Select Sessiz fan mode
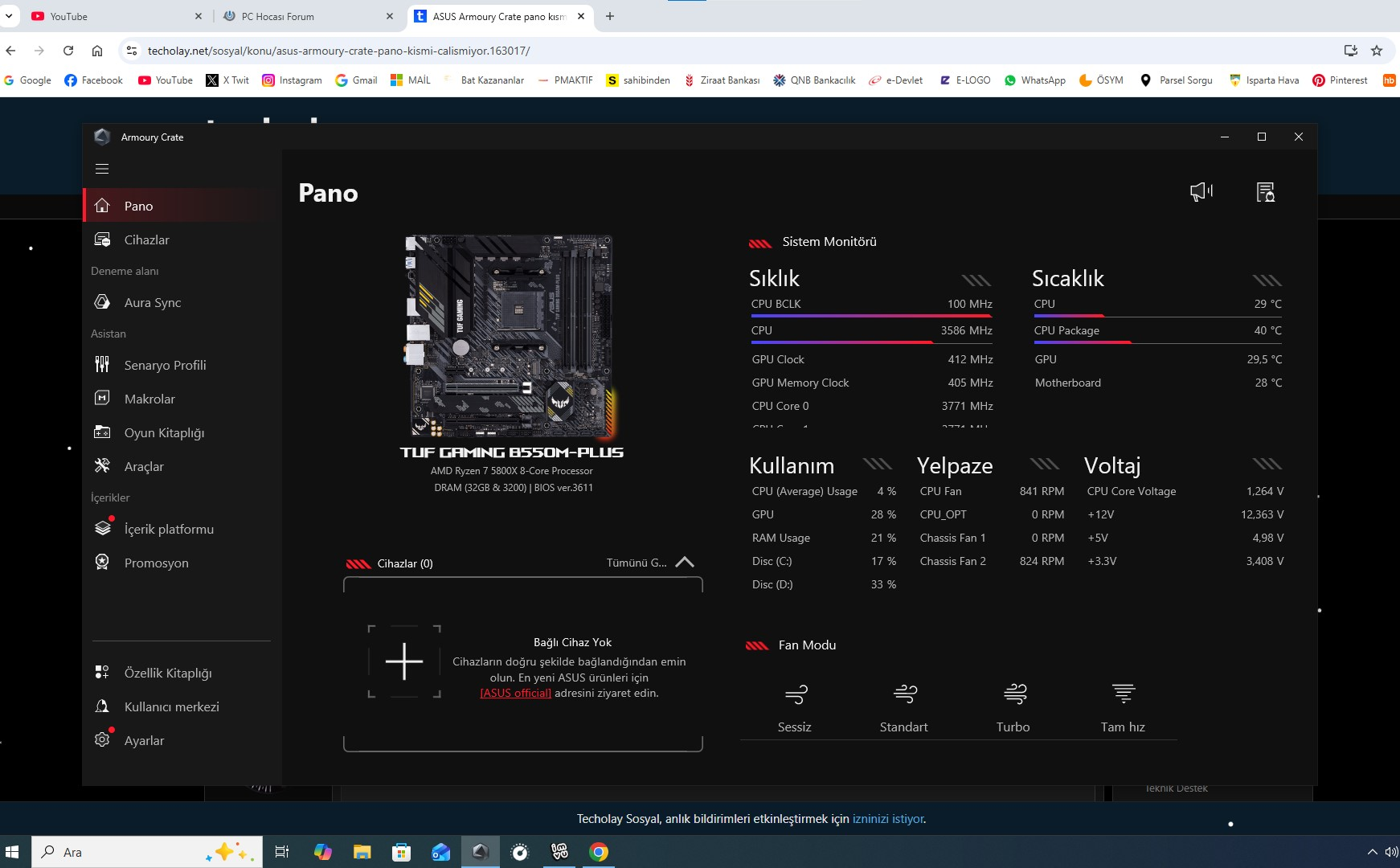The width and height of the screenshot is (1400, 868). tap(795, 708)
